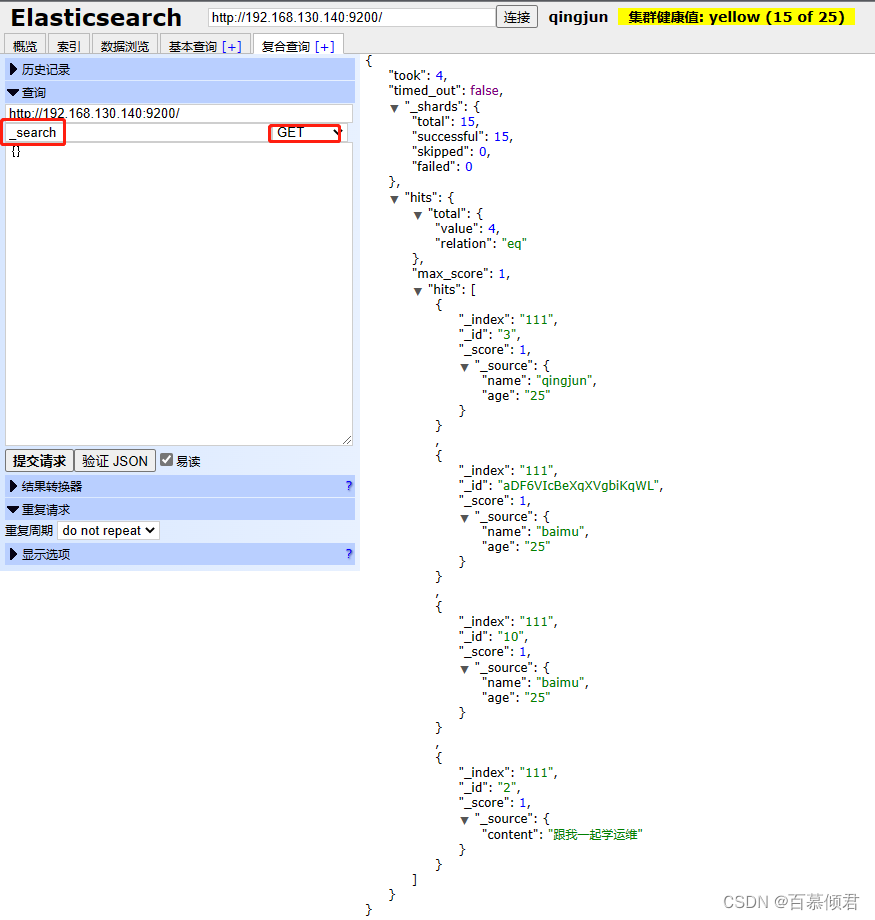
Task: Collapse "_source" containing content field
Action: pyautogui.click(x=465, y=820)
